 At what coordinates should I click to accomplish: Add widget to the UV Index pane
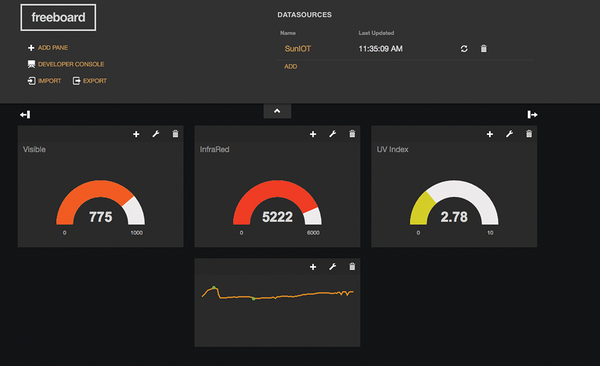tap(490, 134)
